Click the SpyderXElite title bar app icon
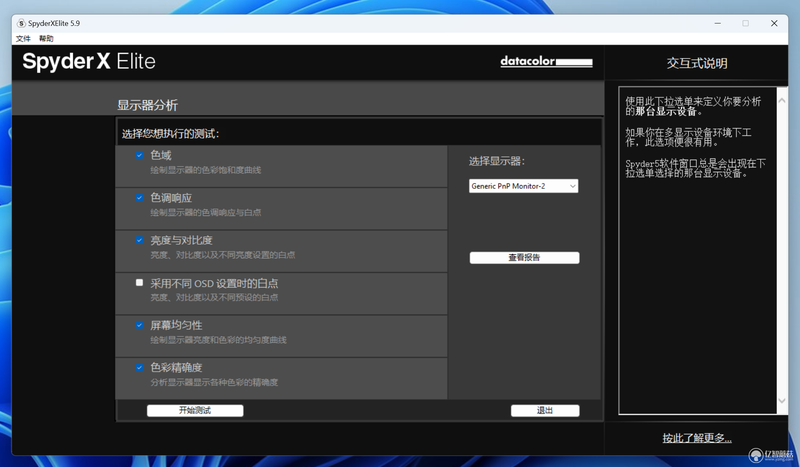800x467 pixels. coord(21,23)
